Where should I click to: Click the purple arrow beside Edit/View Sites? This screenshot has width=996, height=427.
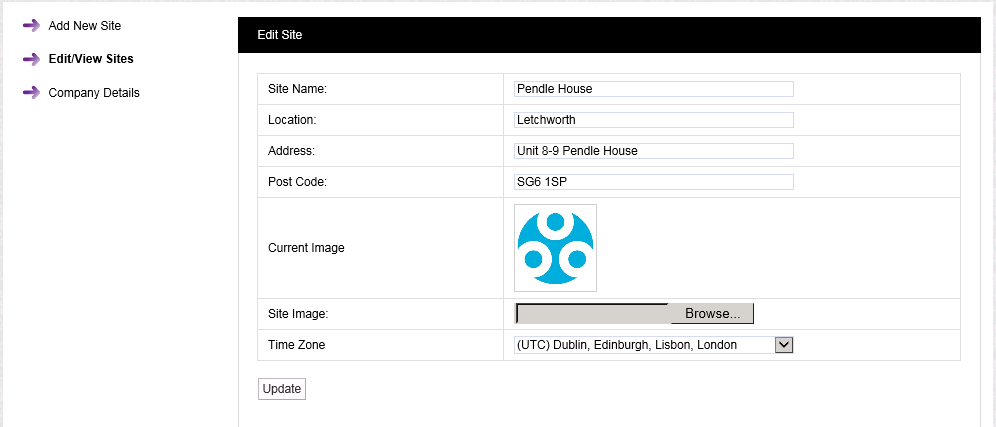point(31,59)
